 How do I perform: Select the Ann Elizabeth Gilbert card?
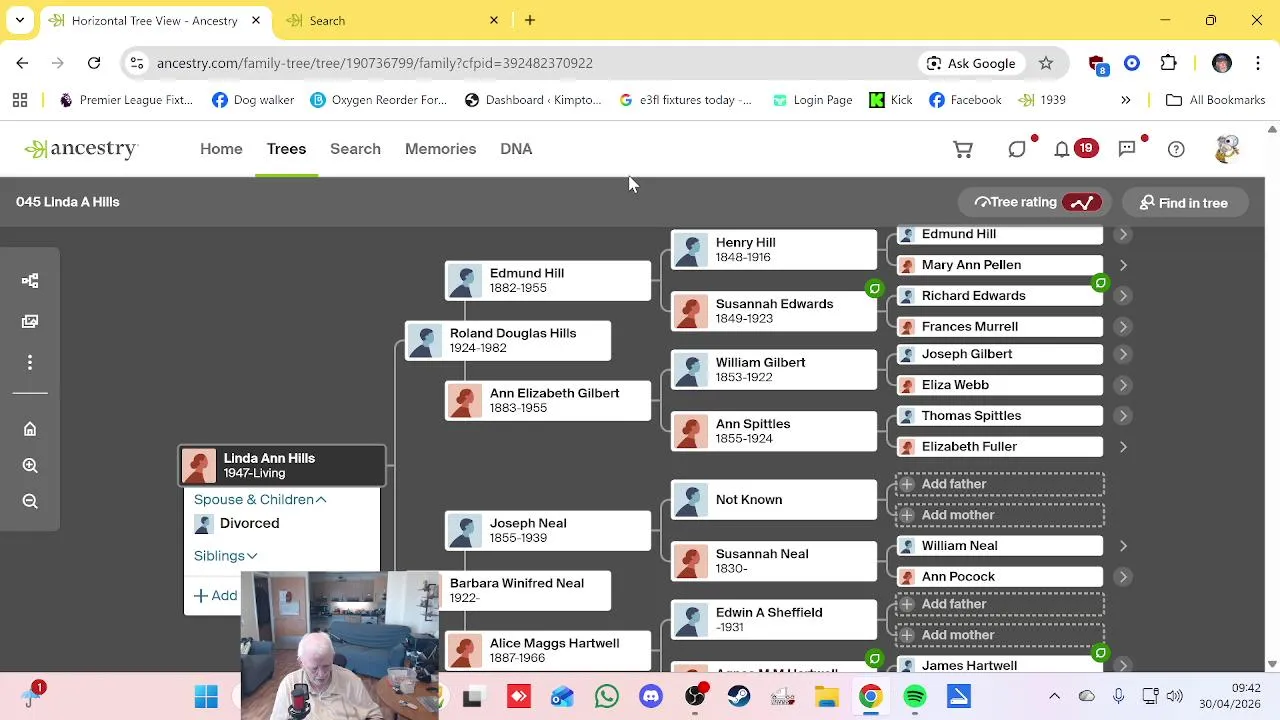point(548,401)
